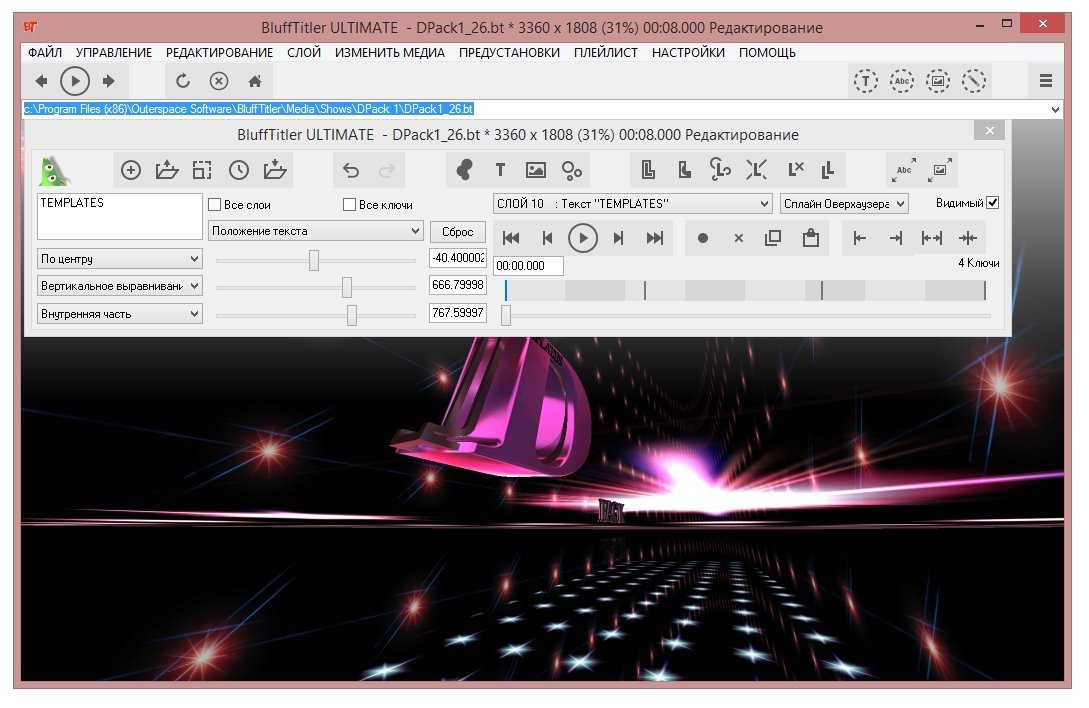
Task: Click the record keyframe dot icon
Action: (x=703, y=238)
